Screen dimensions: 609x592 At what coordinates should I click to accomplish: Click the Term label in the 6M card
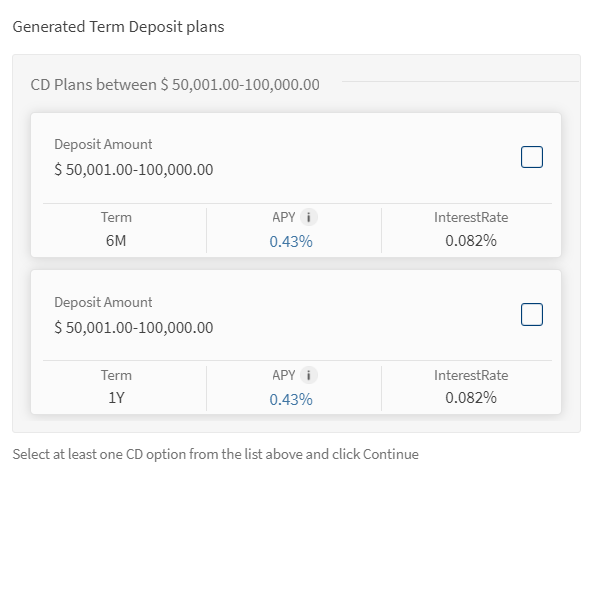point(116,217)
